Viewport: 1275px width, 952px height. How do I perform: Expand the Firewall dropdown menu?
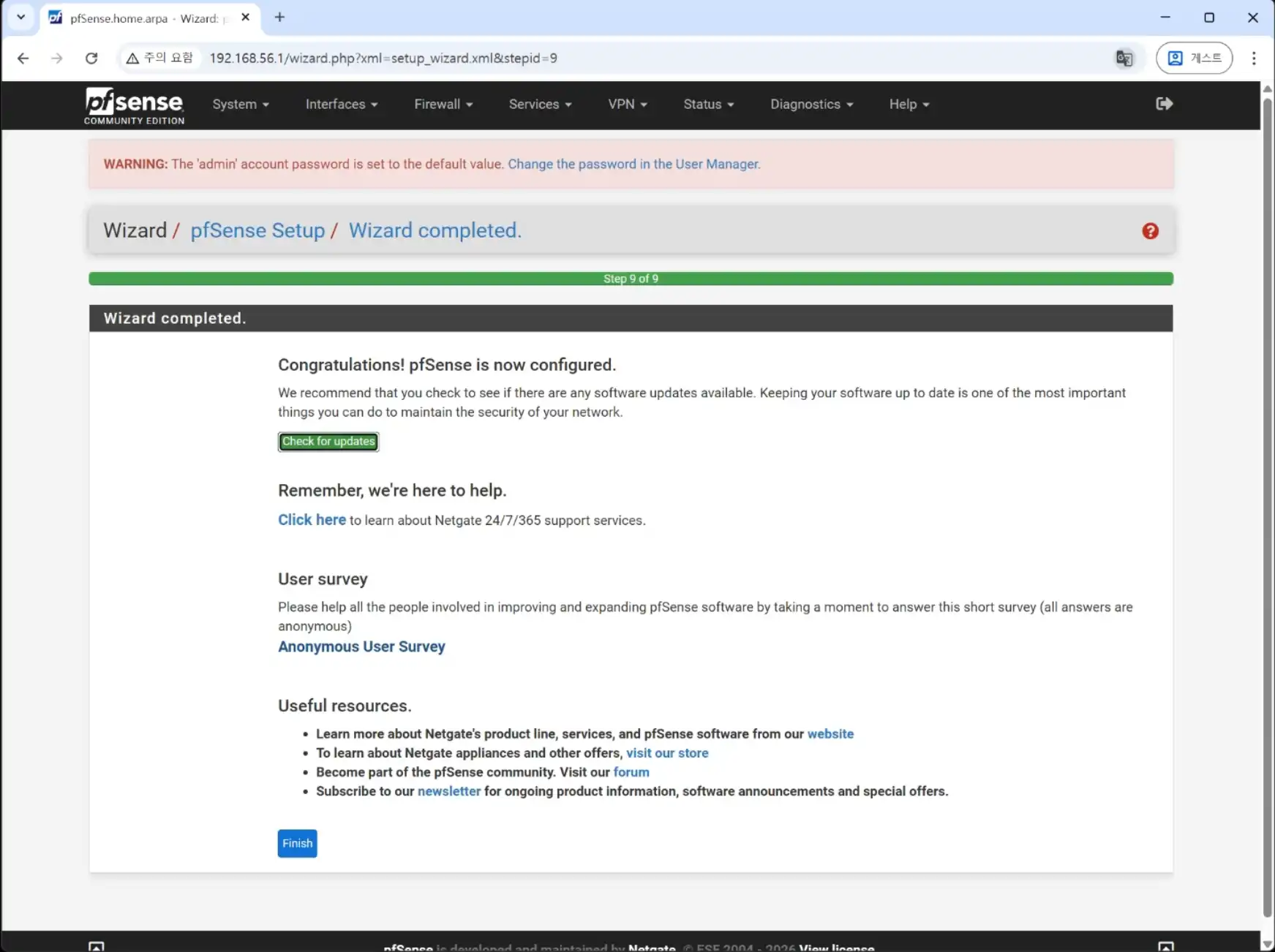443,105
